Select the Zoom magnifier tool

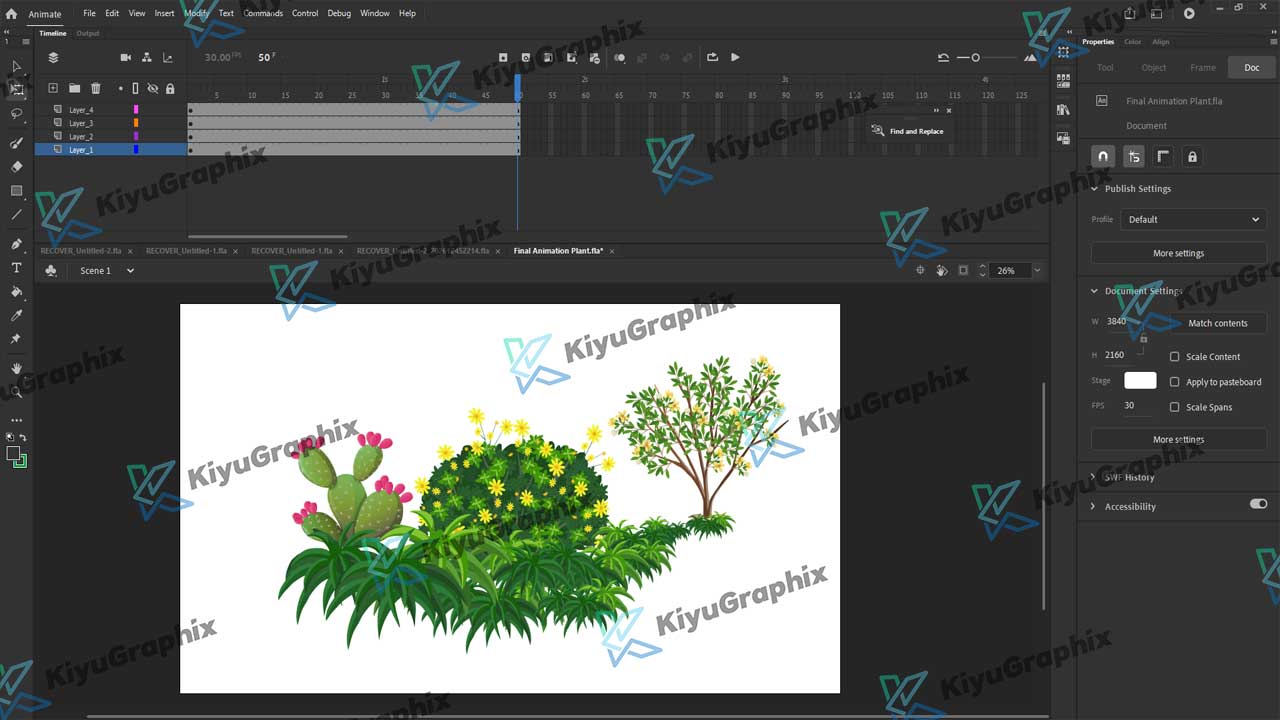tap(16, 392)
